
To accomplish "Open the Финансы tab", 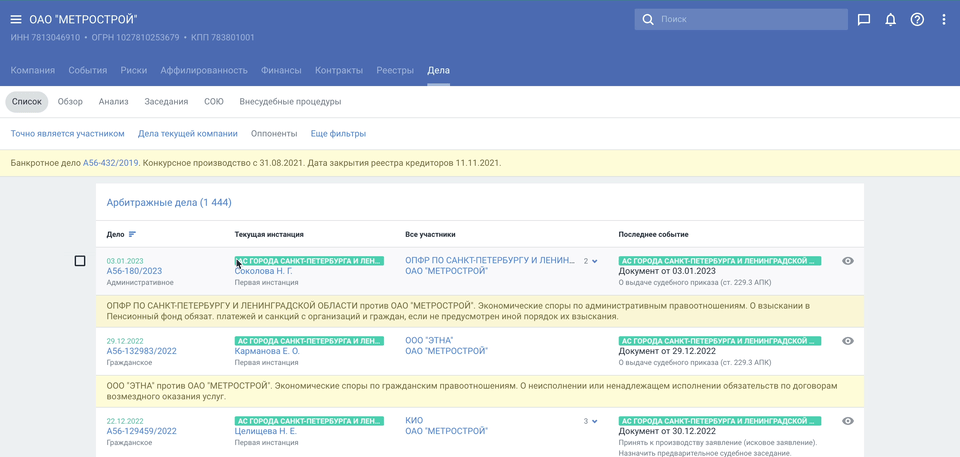I will click(281, 70).
